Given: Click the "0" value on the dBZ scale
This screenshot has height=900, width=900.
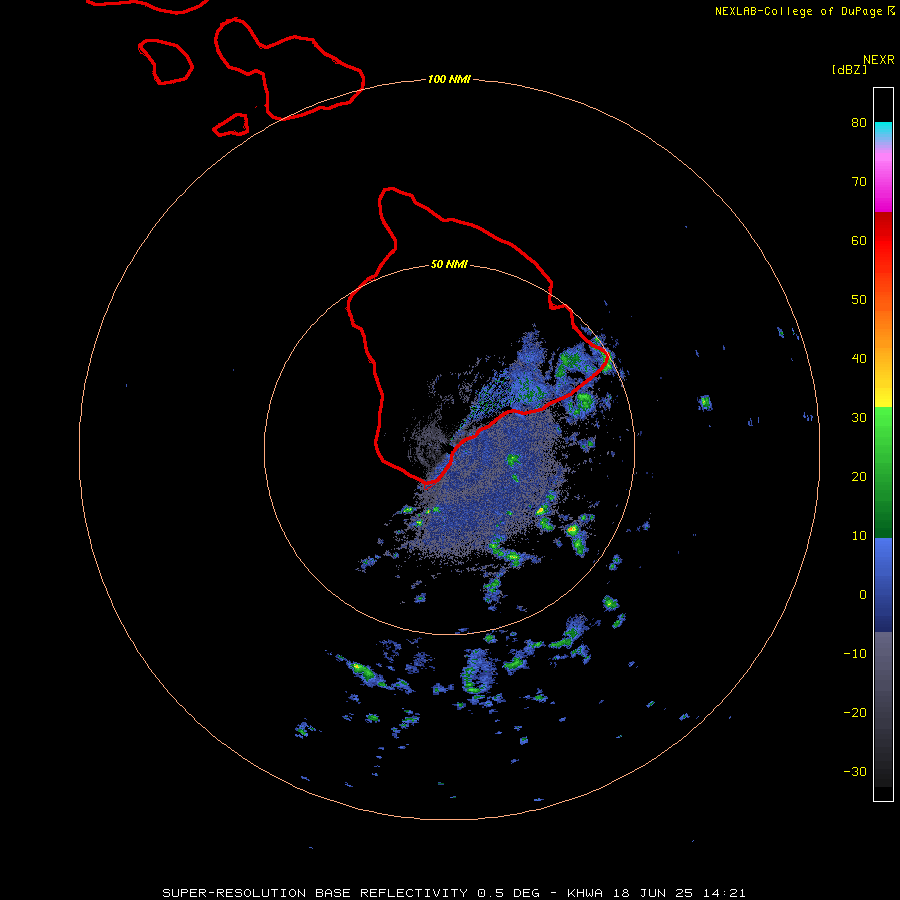Looking at the screenshot, I should point(863,595).
